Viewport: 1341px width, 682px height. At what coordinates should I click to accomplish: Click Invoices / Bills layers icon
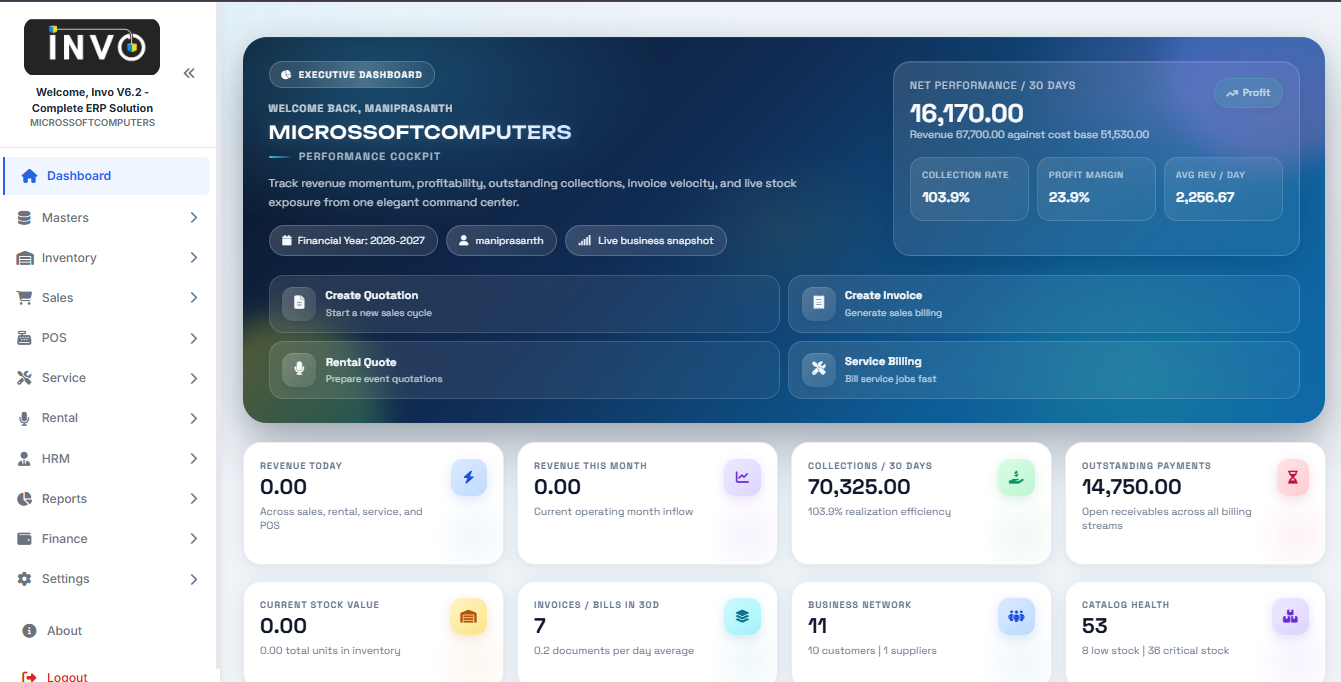742,617
